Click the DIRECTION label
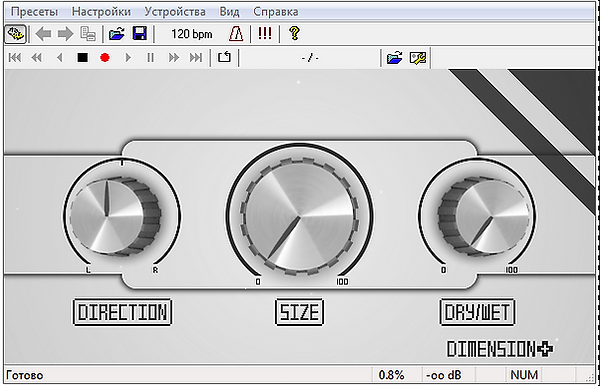Viewport: 600px width, 386px height. coord(122,313)
